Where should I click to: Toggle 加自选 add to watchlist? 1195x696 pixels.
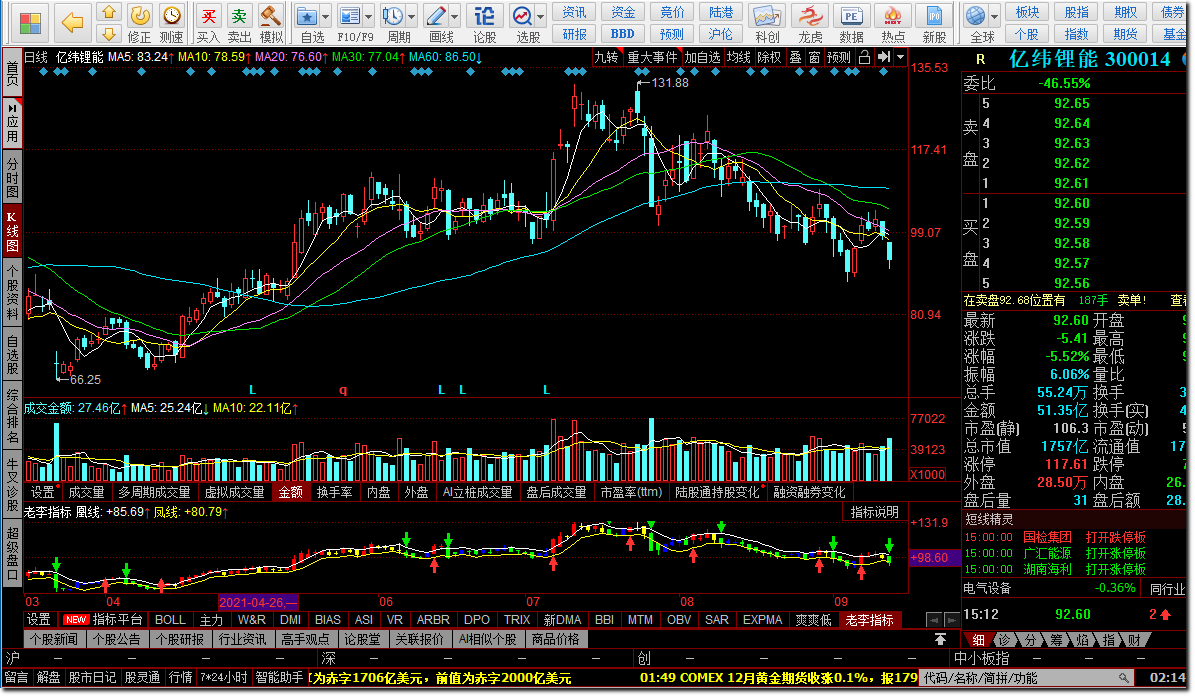coord(702,57)
